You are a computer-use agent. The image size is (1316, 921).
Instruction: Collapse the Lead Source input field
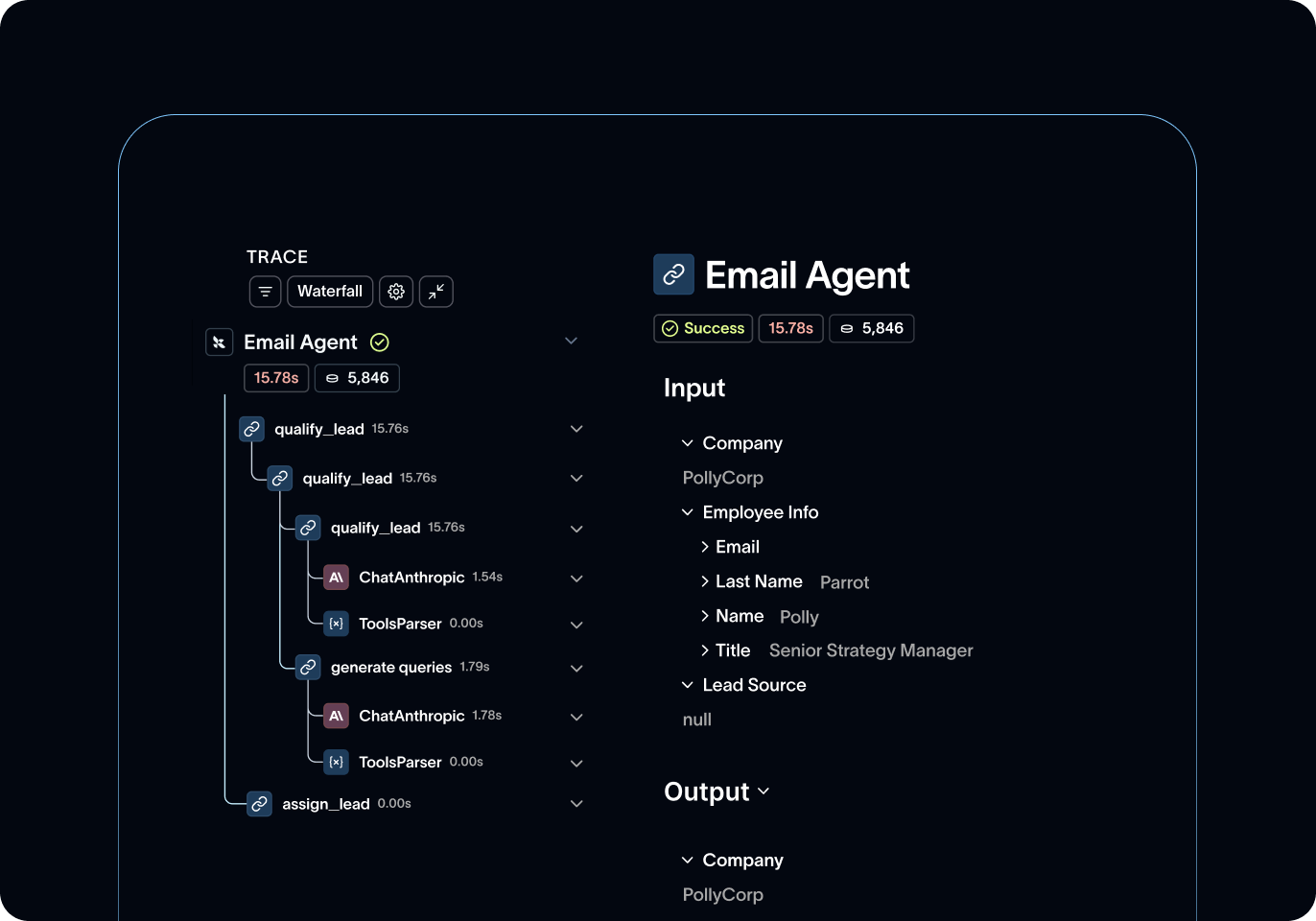tap(688, 685)
